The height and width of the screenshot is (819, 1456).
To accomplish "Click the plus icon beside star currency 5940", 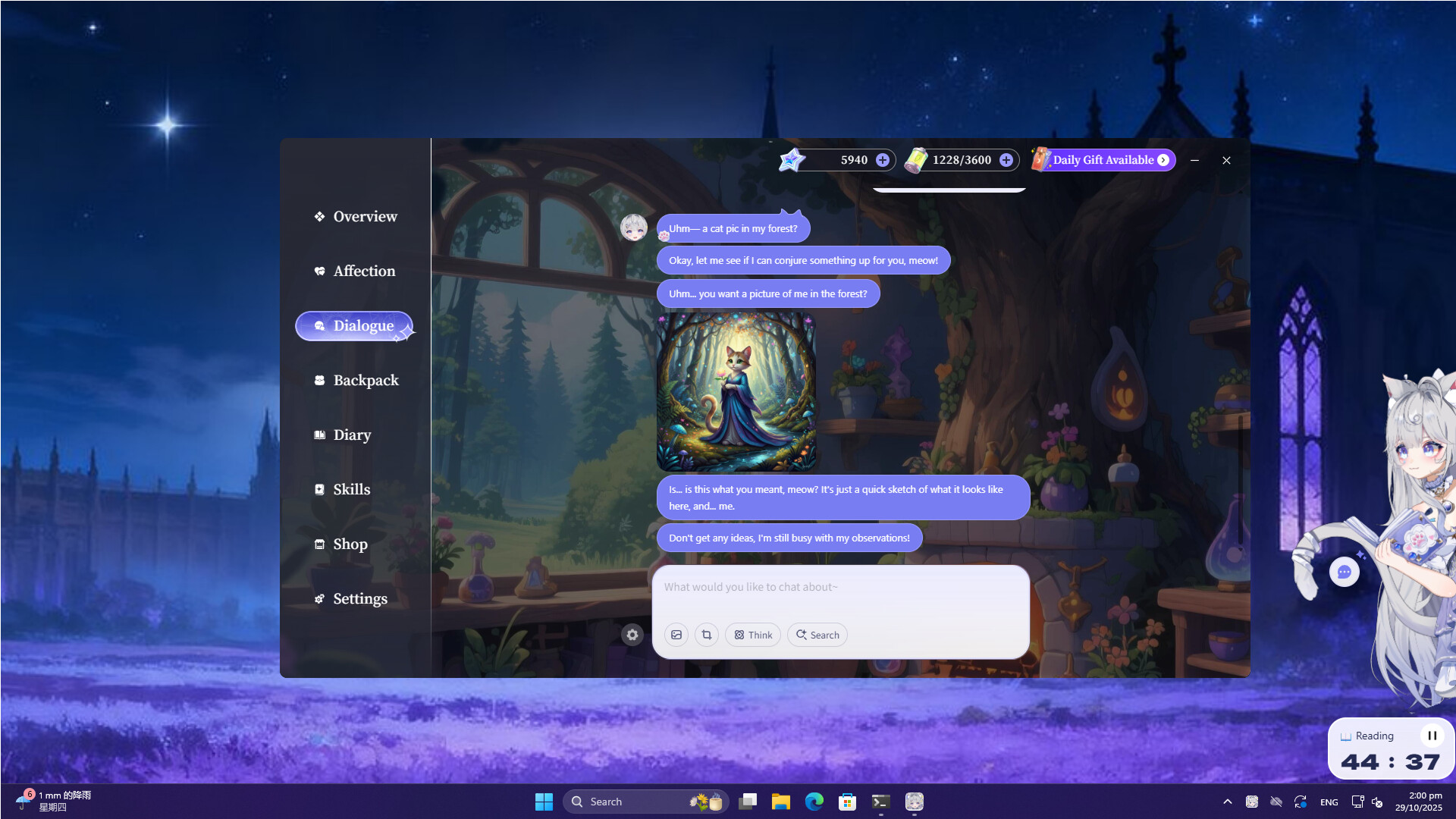I will pyautogui.click(x=882, y=160).
